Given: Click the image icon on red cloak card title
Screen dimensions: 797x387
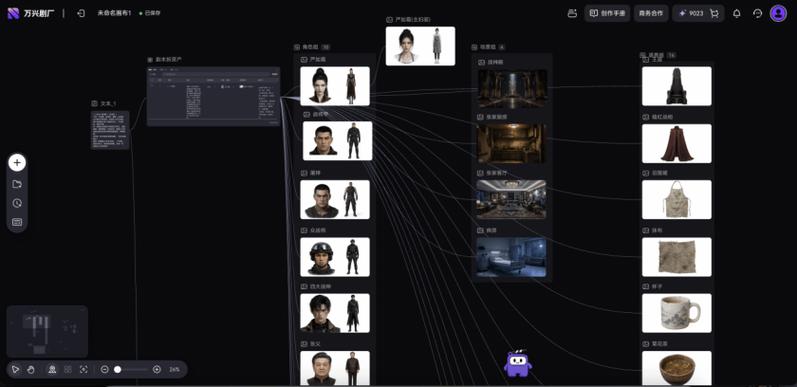Looking at the screenshot, I should (646, 117).
